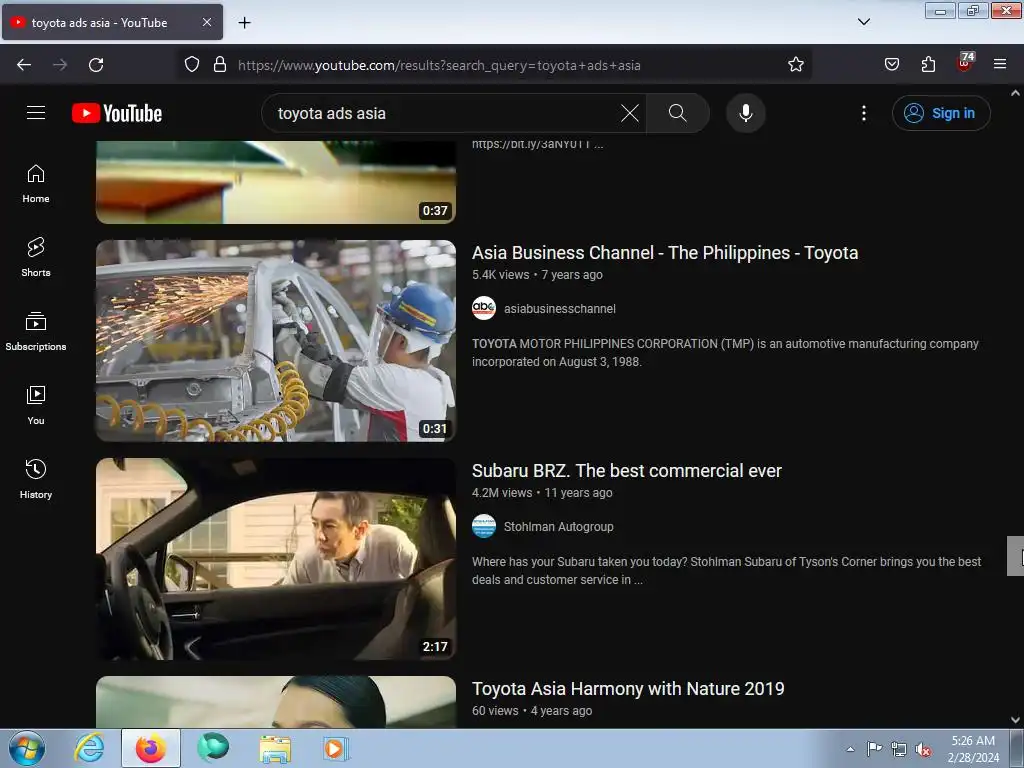
Task: Go back with browser back arrow
Action: pos(24,65)
